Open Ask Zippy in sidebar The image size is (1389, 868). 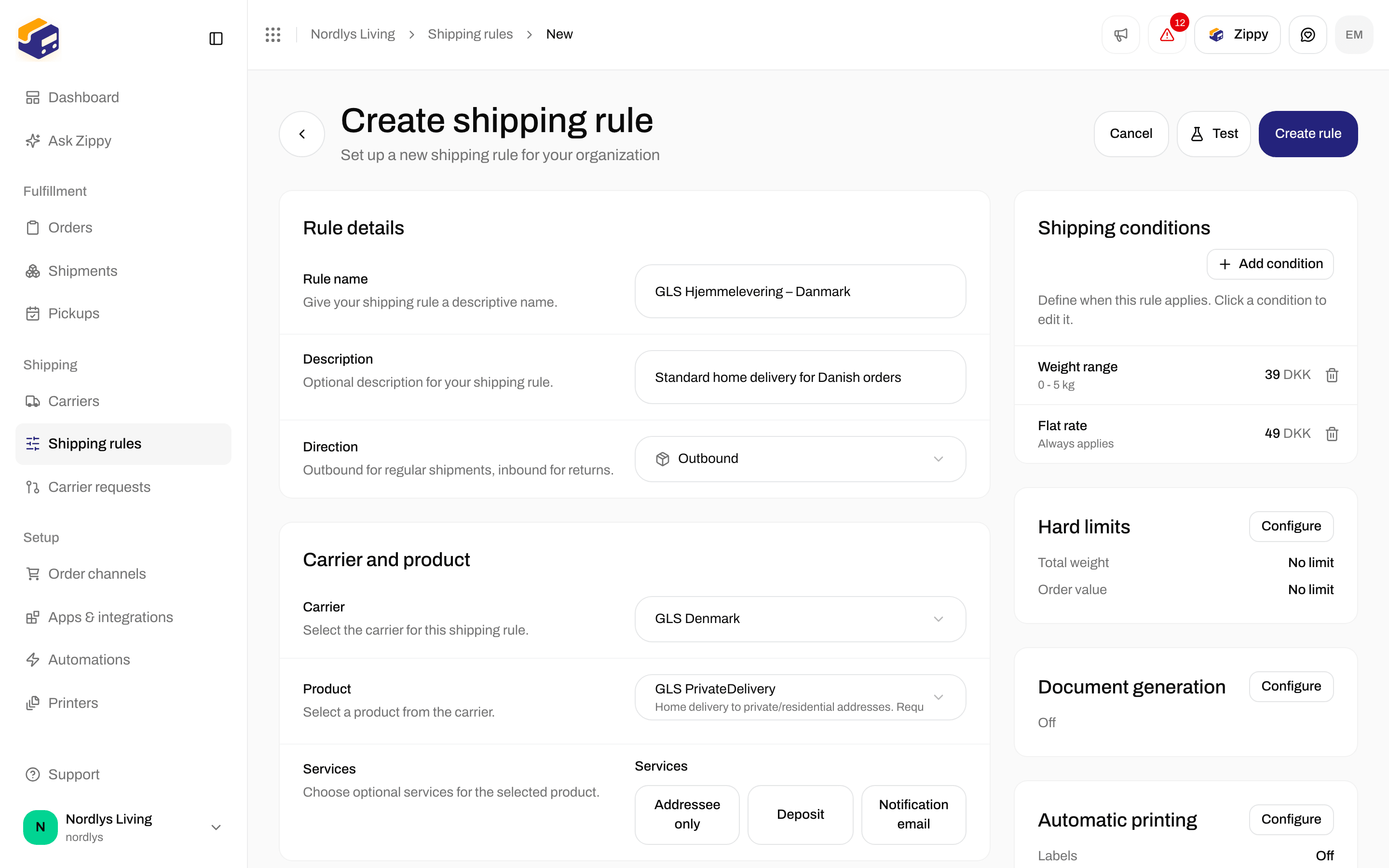pos(123,141)
